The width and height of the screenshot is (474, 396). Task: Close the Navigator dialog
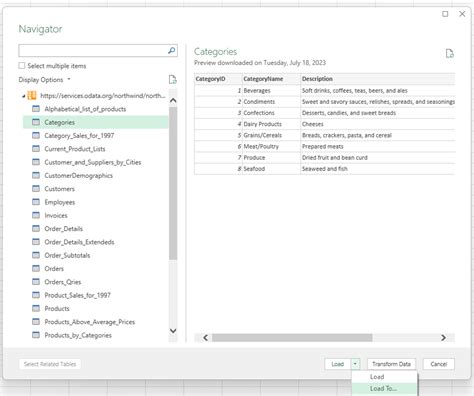coord(462,14)
